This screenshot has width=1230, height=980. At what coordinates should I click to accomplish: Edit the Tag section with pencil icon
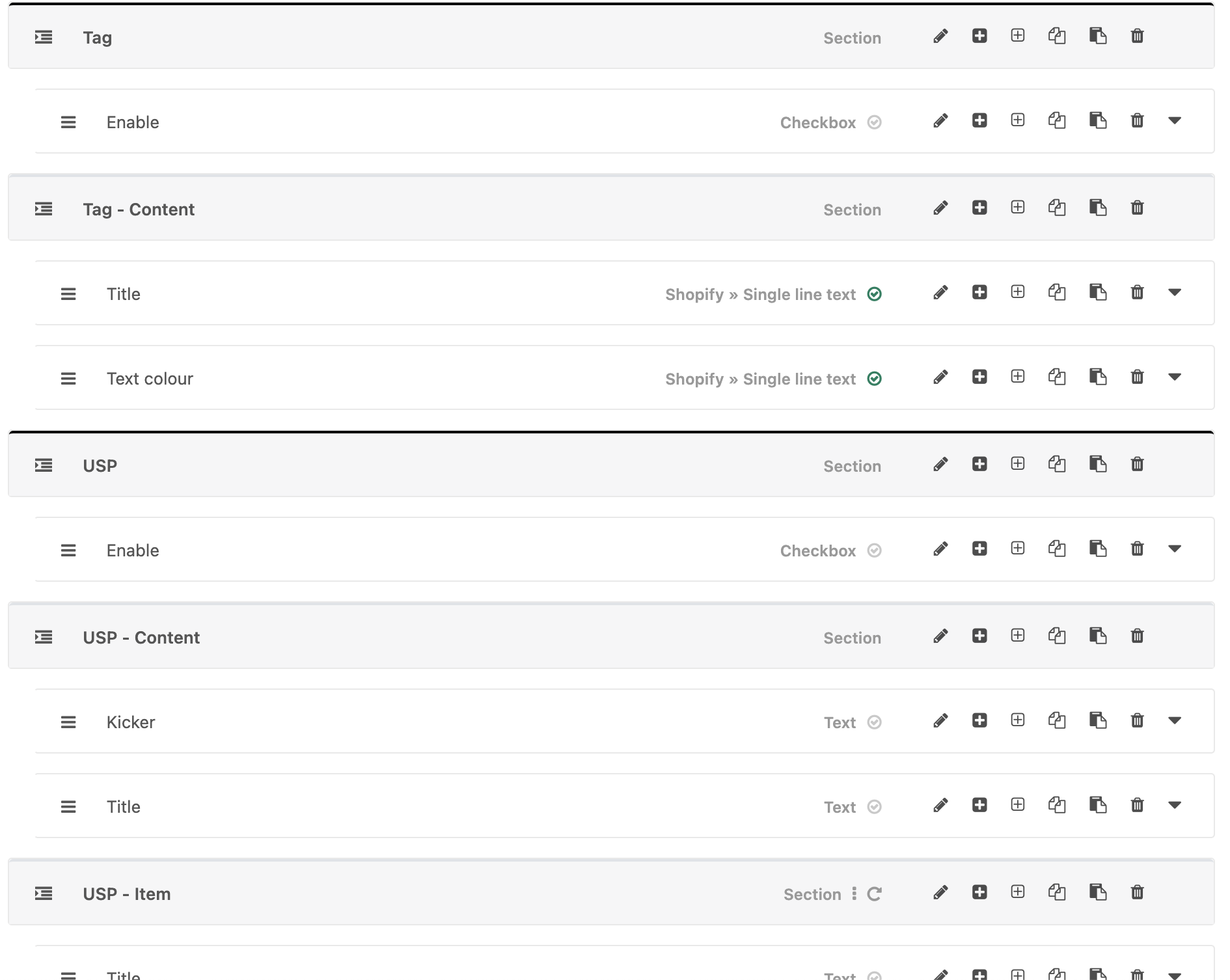coord(940,36)
